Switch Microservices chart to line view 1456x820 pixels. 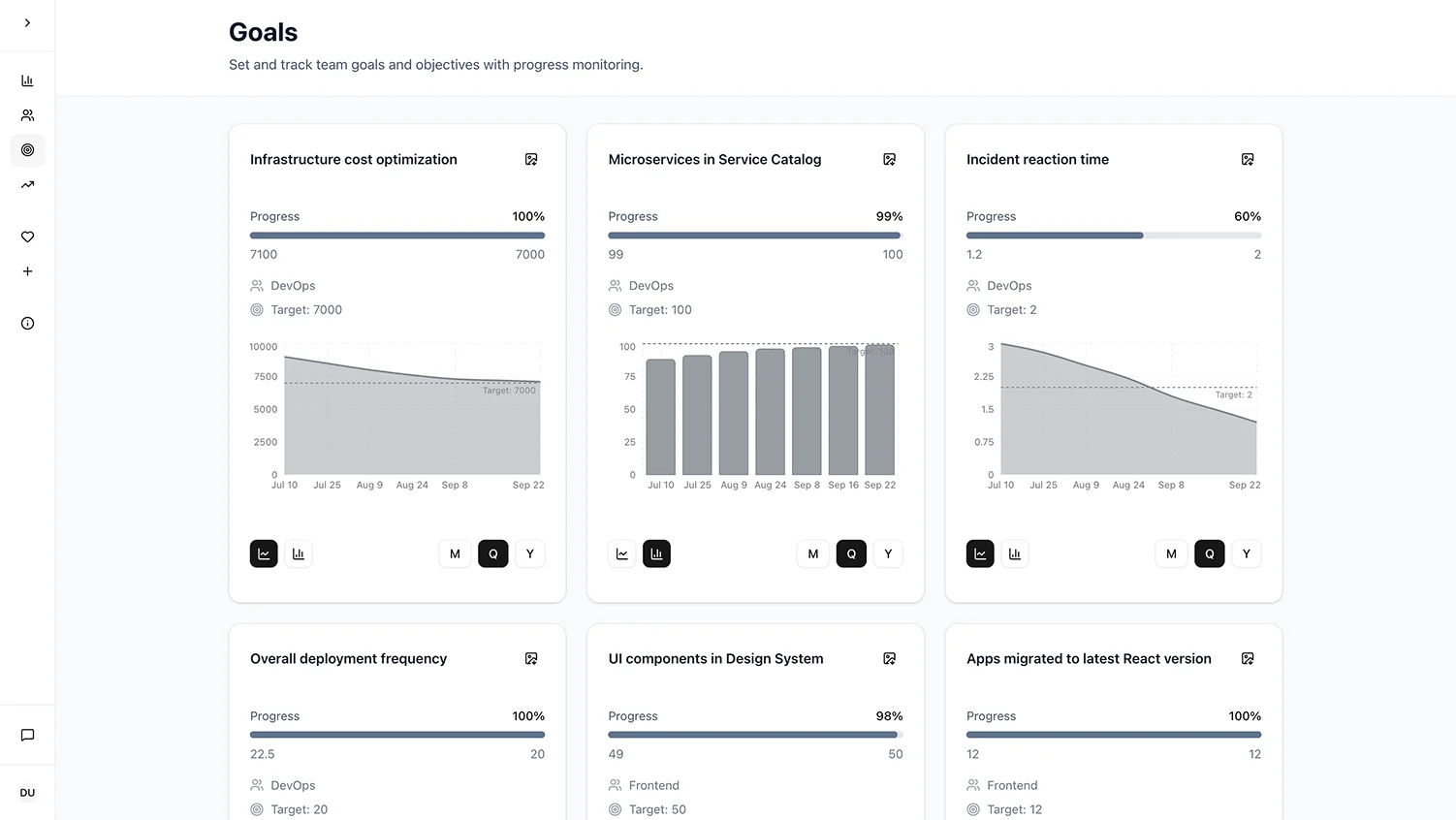(x=621, y=553)
